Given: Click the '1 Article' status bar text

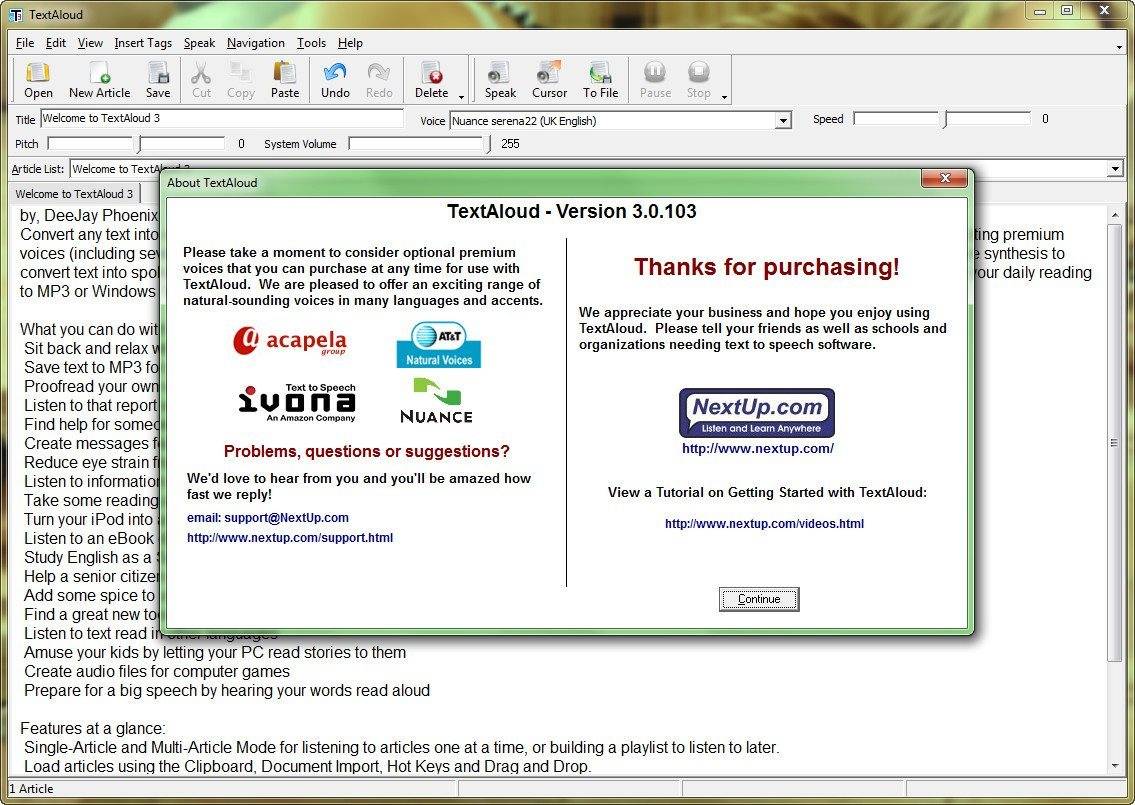Looking at the screenshot, I should tap(31, 788).
